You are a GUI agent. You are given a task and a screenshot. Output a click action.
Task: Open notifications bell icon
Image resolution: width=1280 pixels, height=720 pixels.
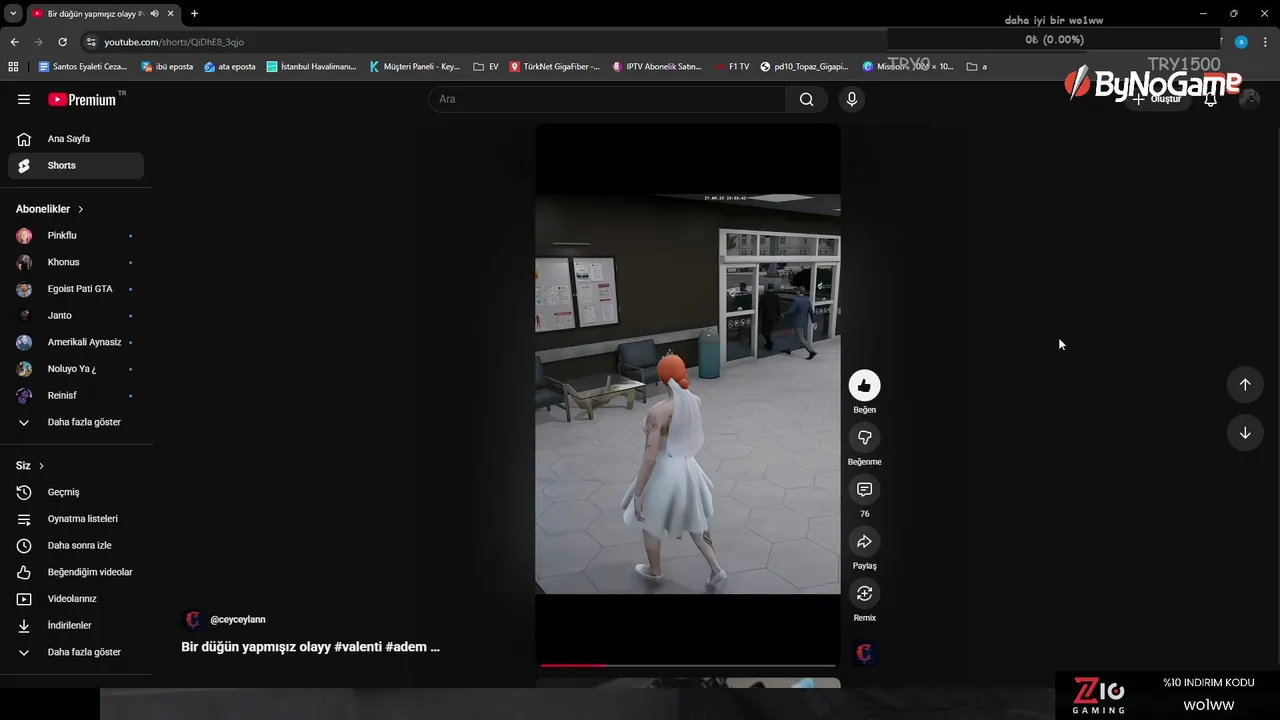[x=1210, y=99]
